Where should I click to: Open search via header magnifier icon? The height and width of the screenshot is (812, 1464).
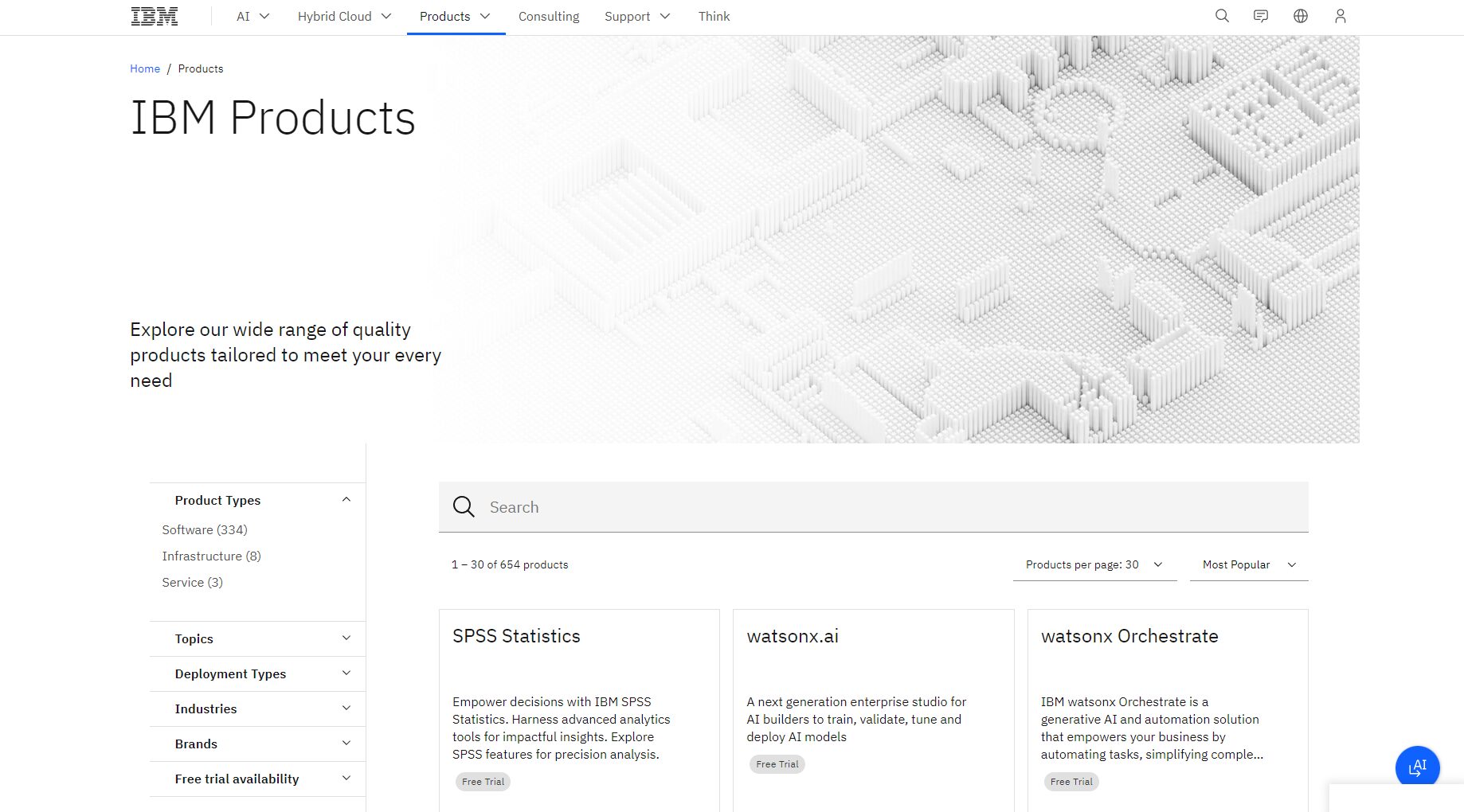point(1222,16)
